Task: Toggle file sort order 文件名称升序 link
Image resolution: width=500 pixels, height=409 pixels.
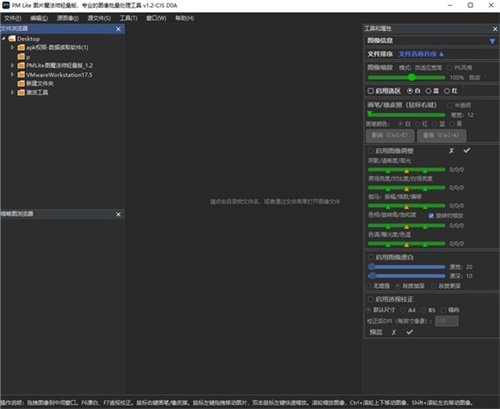Action: 421,54
